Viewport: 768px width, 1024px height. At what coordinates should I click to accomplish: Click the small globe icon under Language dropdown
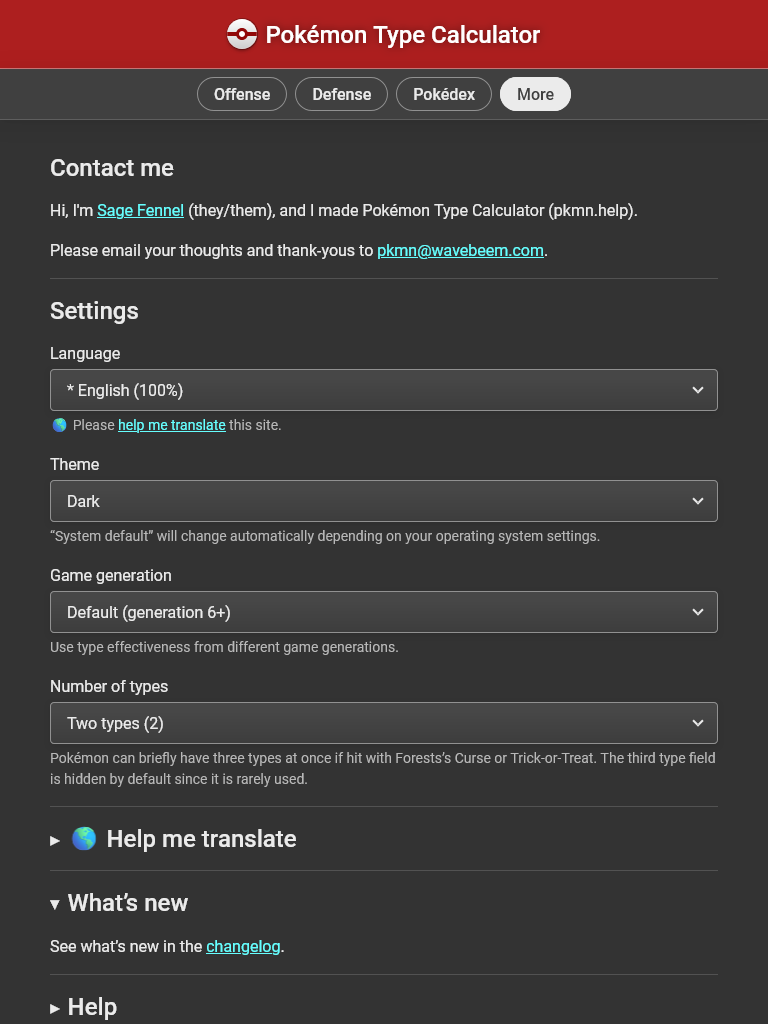click(59, 425)
